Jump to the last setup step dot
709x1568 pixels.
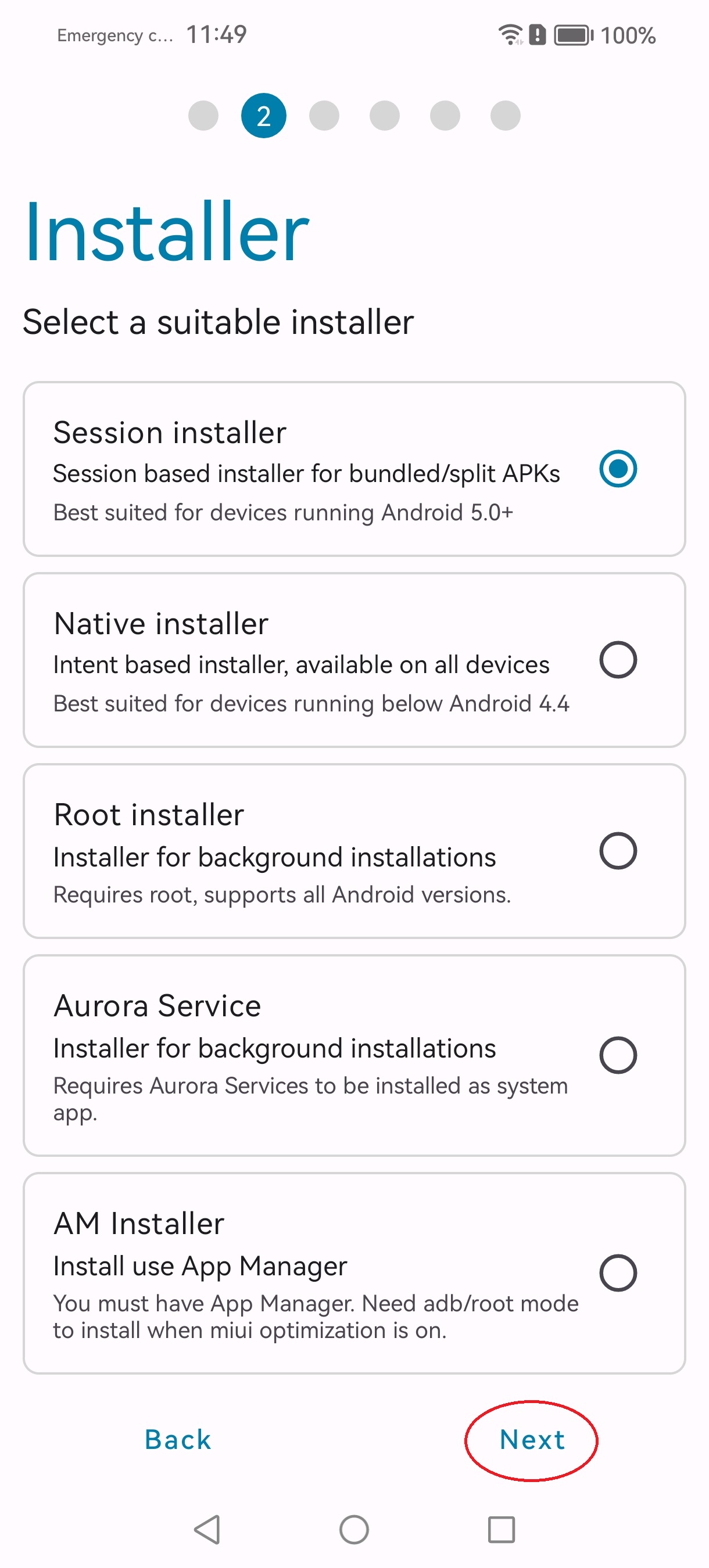506,116
